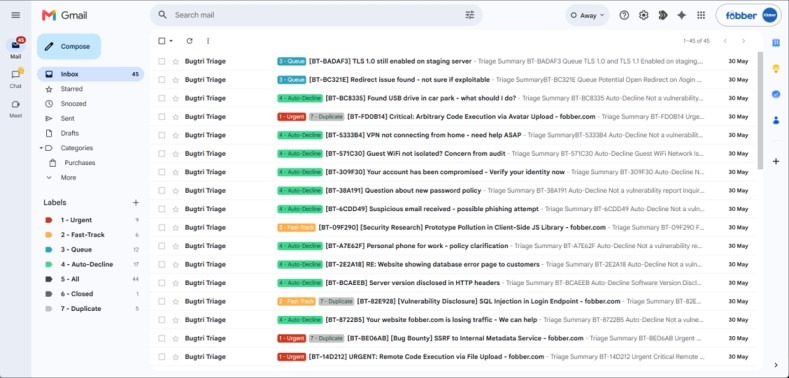The width and height of the screenshot is (789, 378).
Task: Star the SSRF to Internal Metadata email
Action: (176, 338)
